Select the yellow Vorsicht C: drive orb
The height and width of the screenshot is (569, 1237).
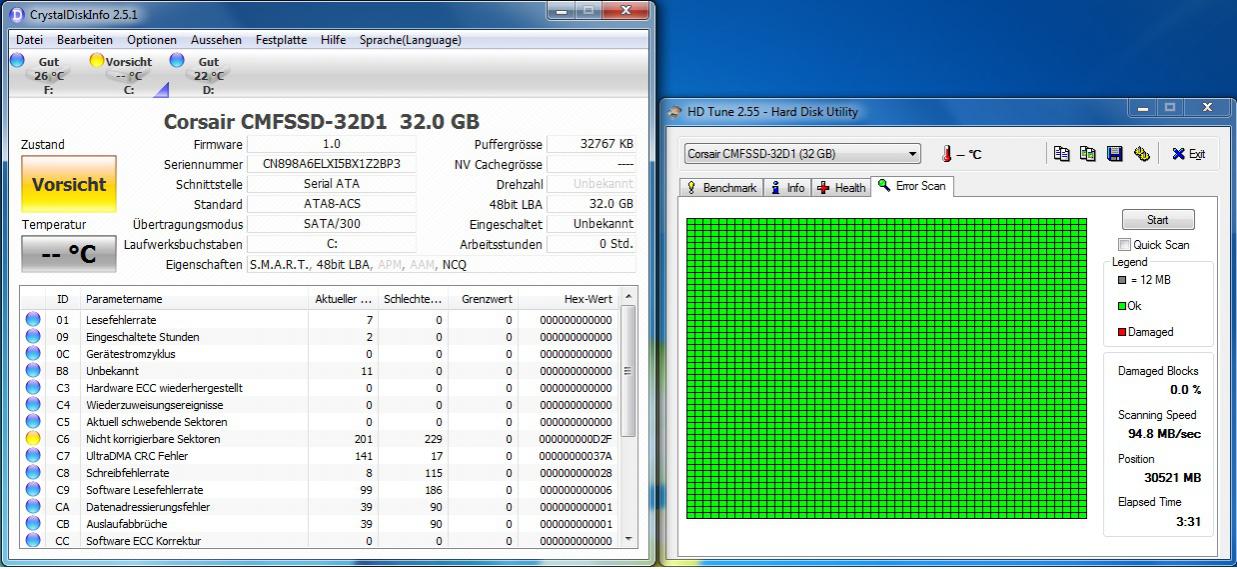pos(97,60)
